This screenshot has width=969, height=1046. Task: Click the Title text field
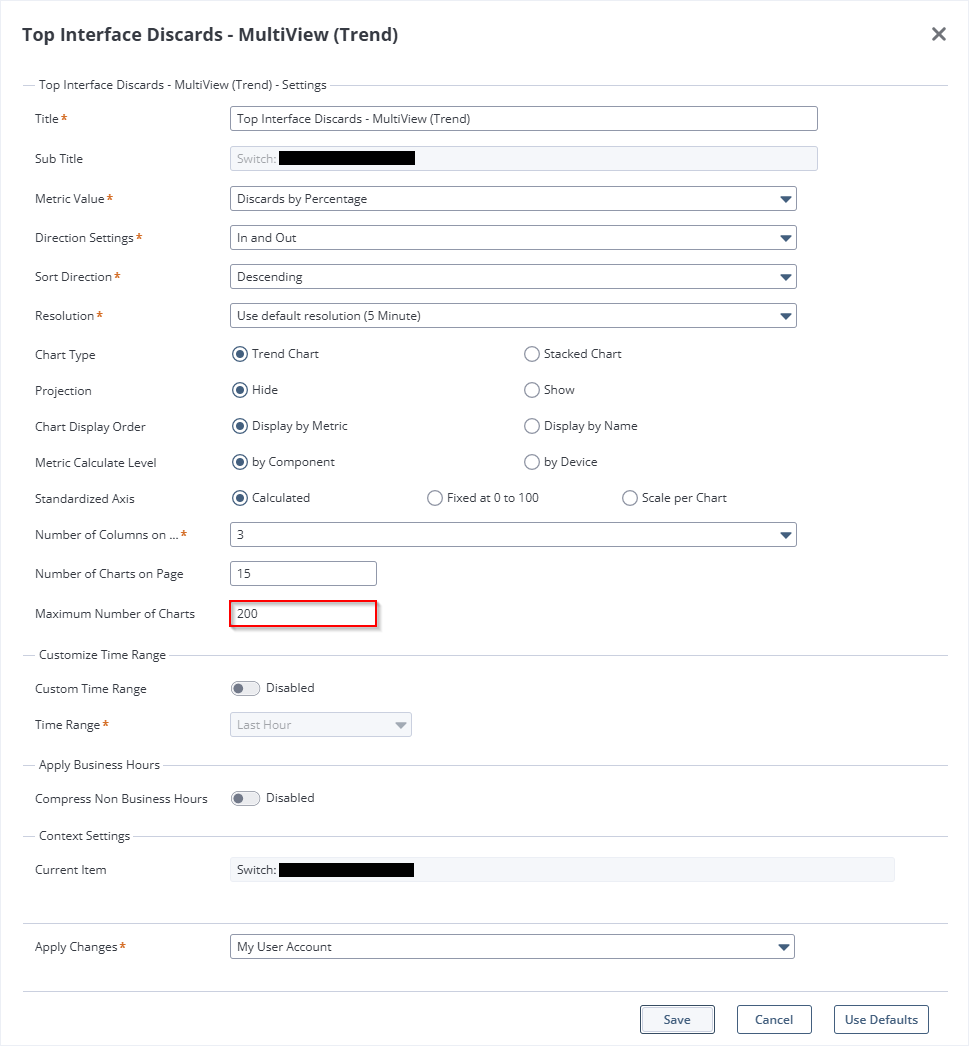pos(523,119)
